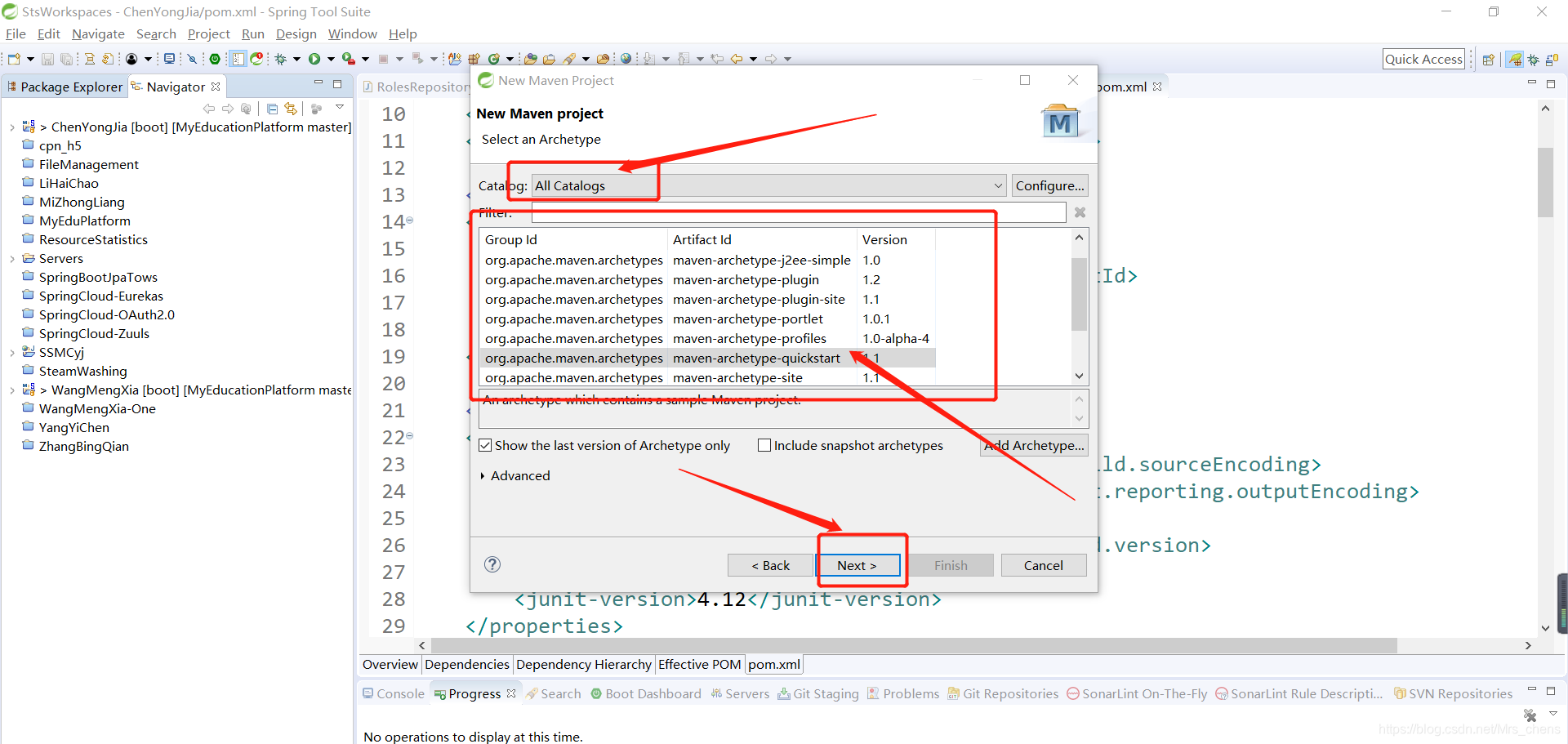1568x744 pixels.
Task: Expand the WangMengXia boot project node
Action: 12,390
